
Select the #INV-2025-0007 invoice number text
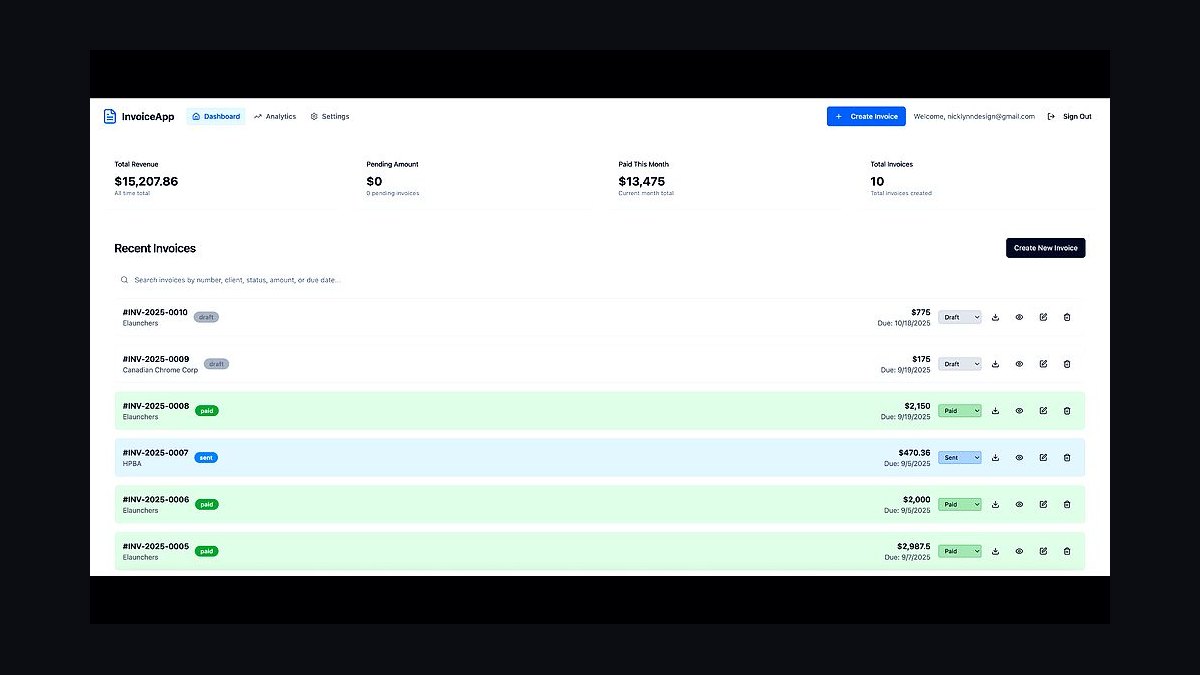[x=156, y=453]
